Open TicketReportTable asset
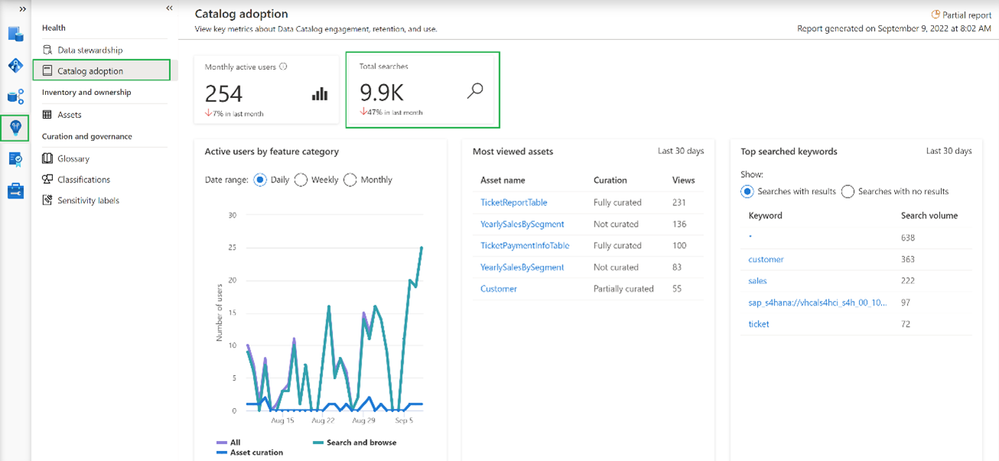 click(x=514, y=202)
